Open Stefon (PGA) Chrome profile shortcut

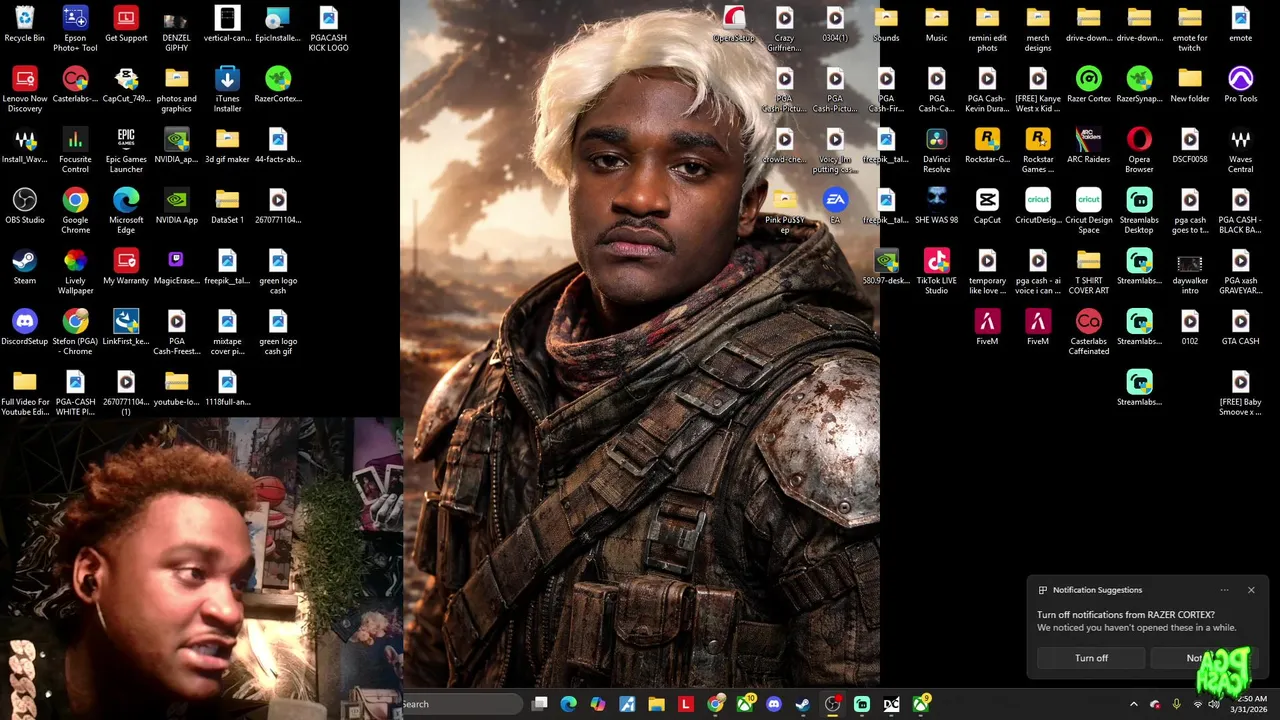(75, 333)
